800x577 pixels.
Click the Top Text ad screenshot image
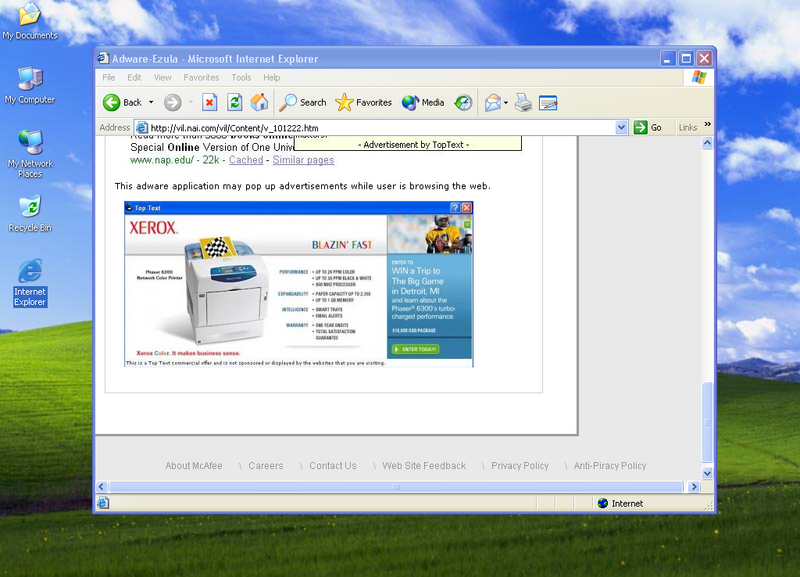point(298,284)
